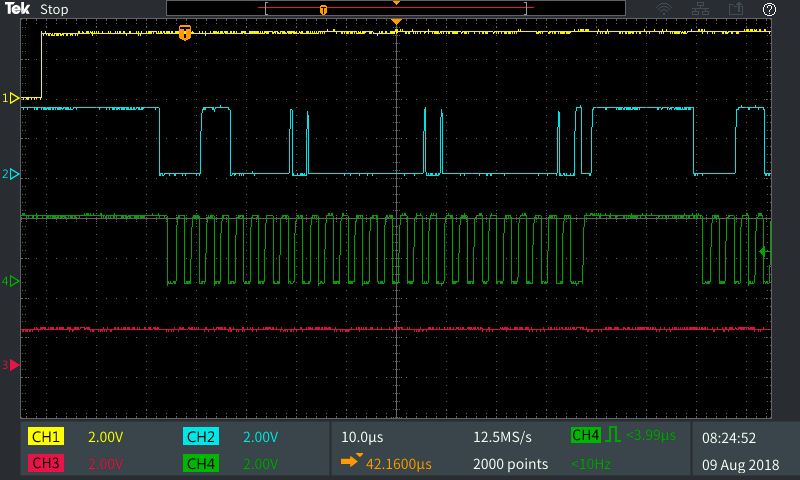Click the 12.5MS/s sample rate readout

click(503, 437)
